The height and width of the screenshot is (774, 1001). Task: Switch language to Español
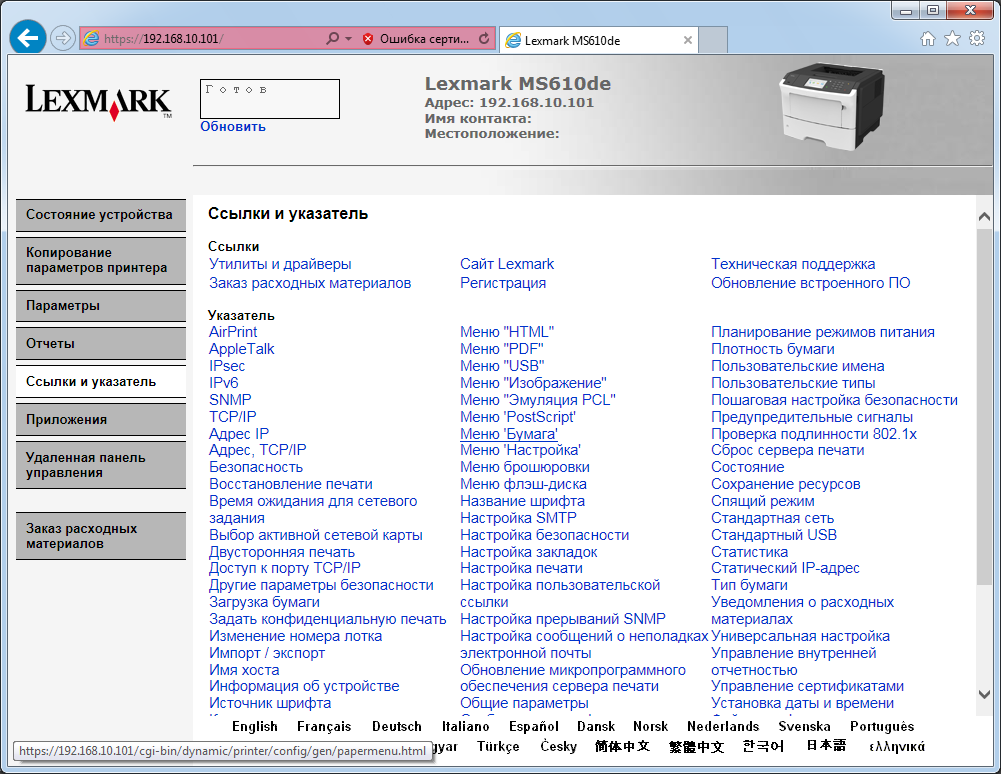pos(534,726)
